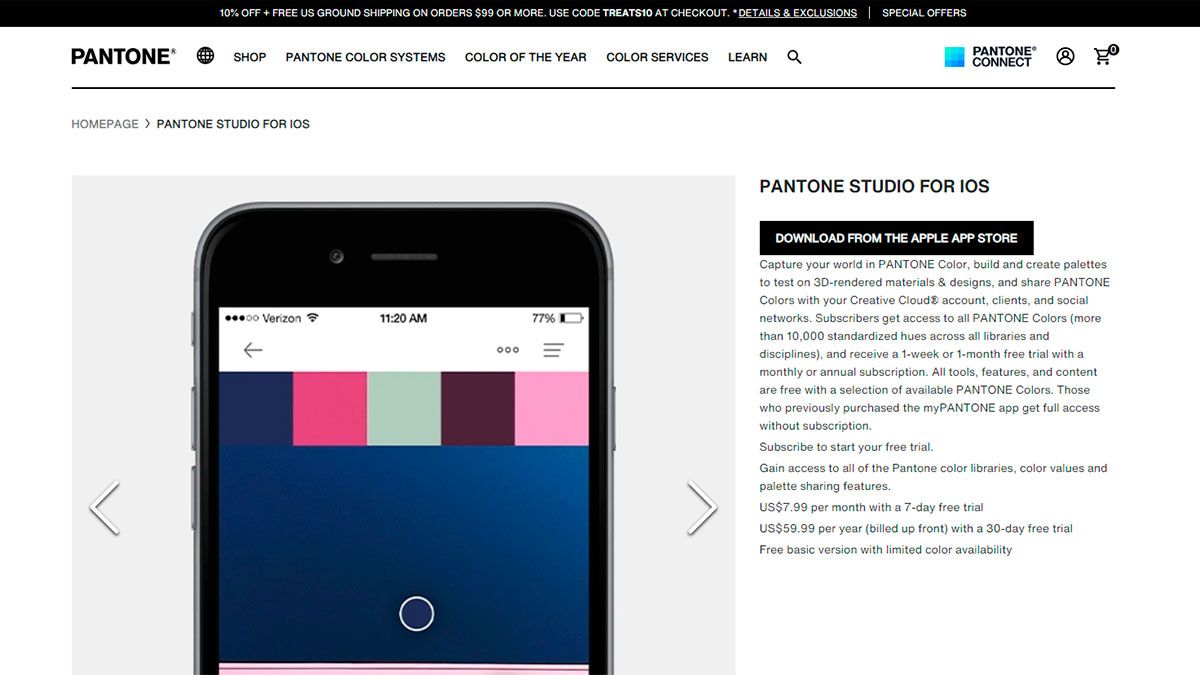
Task: Expand the Color Services menu
Action: pyautogui.click(x=657, y=57)
